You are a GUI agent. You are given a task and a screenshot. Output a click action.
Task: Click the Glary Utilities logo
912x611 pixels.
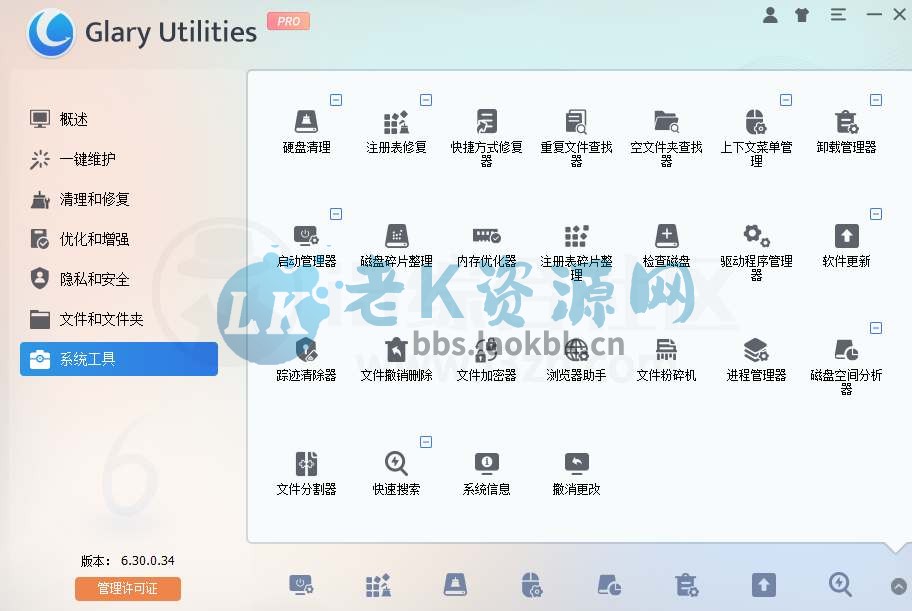click(51, 33)
